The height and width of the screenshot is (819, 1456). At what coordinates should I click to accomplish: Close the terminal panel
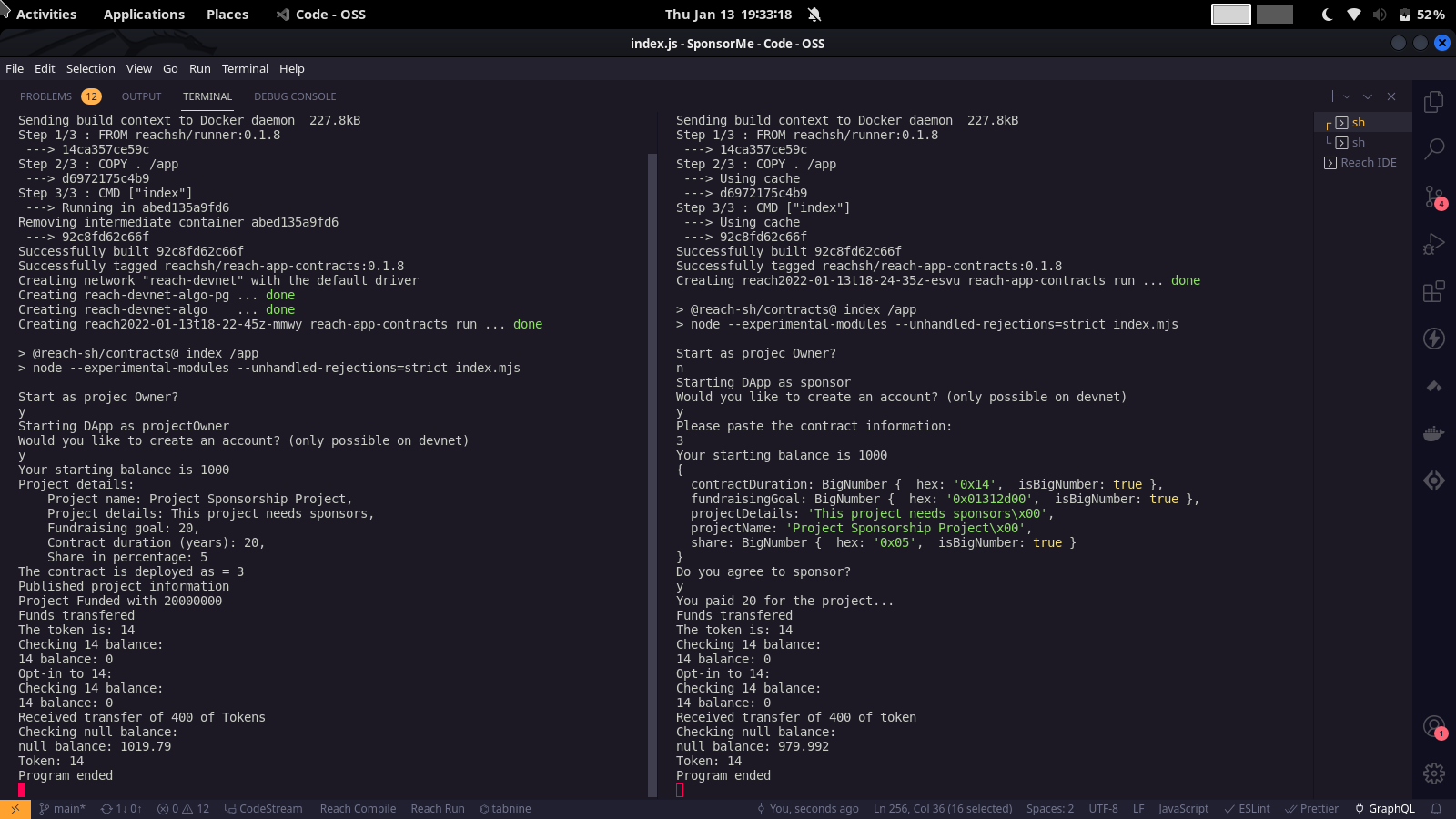tap(1391, 96)
